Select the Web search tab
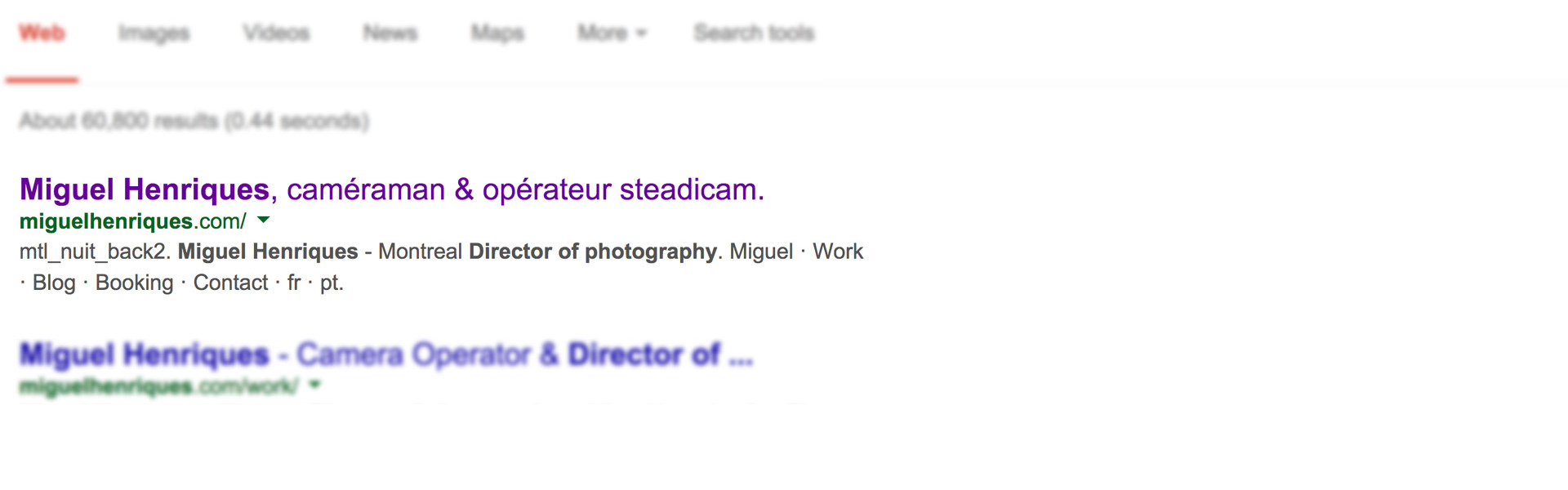This screenshot has width=1568, height=490. click(x=42, y=33)
